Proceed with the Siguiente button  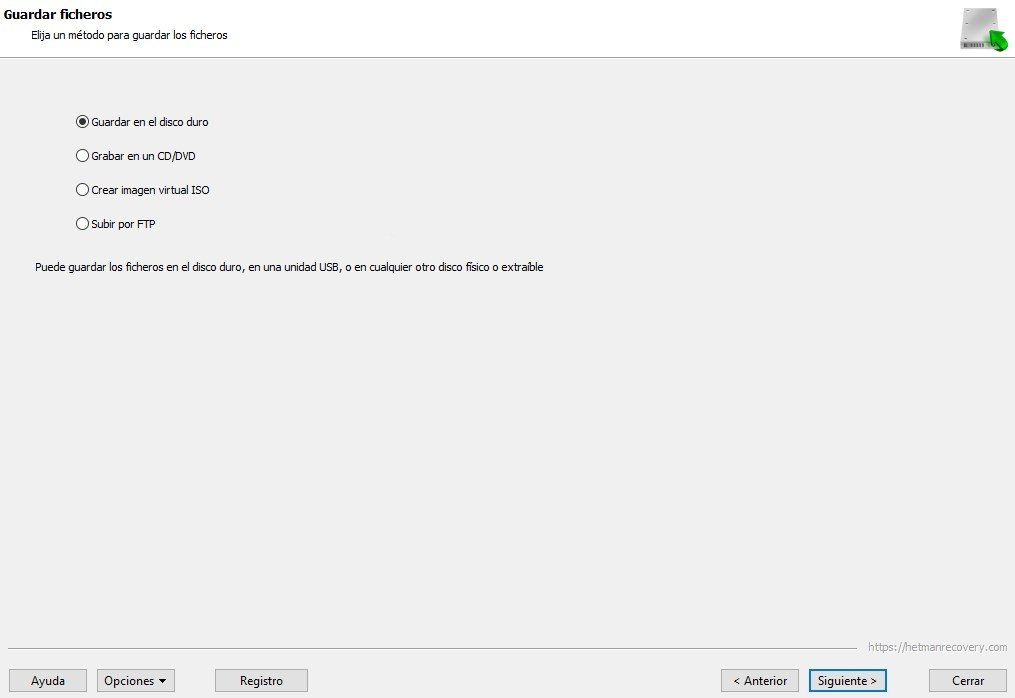click(x=847, y=681)
